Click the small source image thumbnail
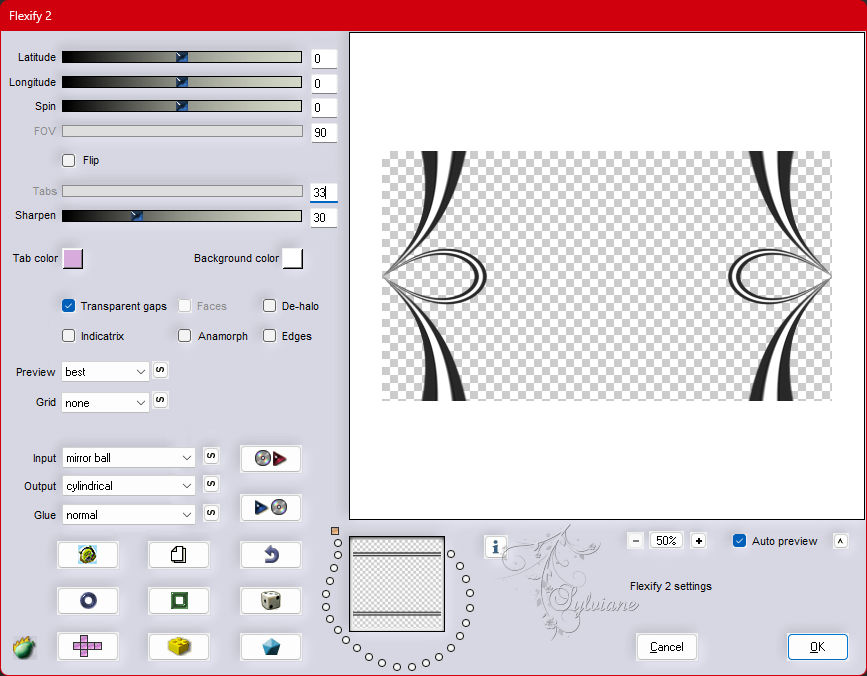Image resolution: width=867 pixels, height=676 pixels. 397,584
